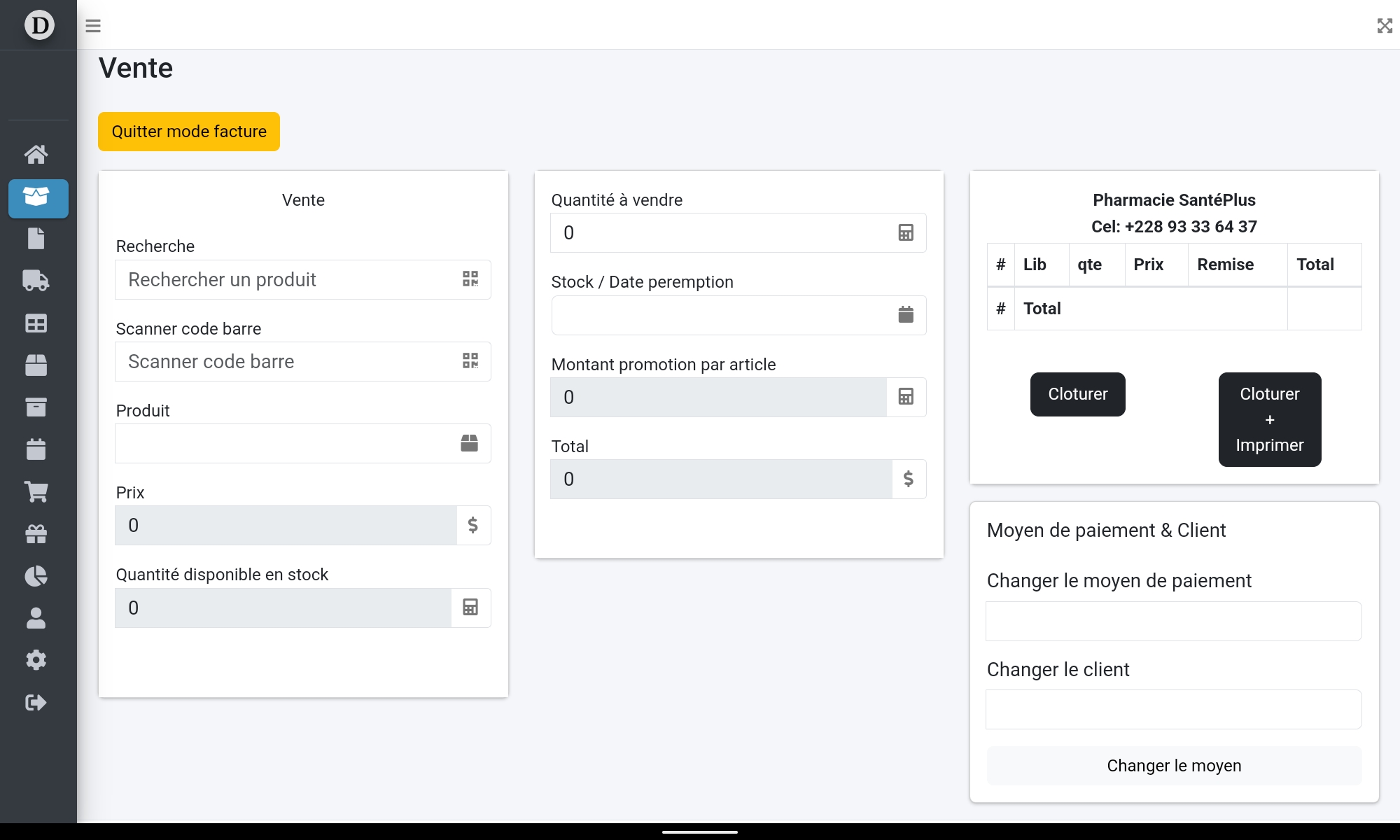Click the truck delivery sidebar icon
1400x840 pixels.
(x=36, y=281)
